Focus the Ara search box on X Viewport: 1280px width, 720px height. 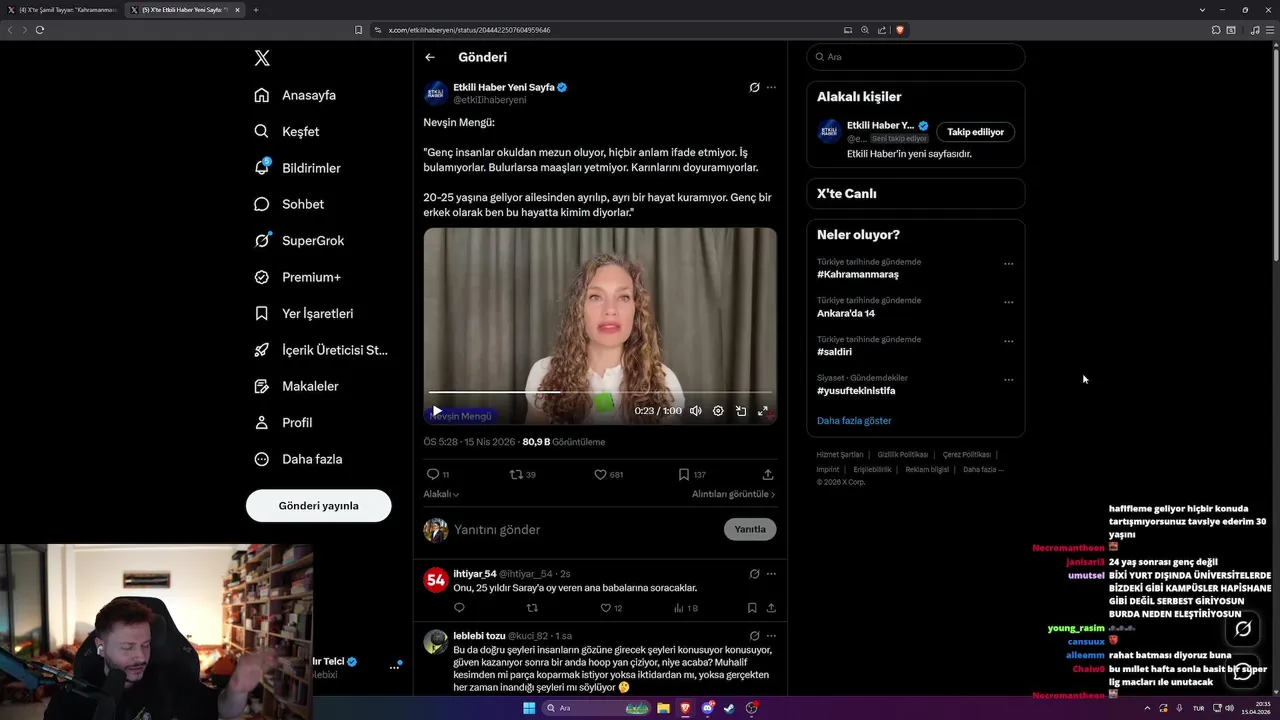[916, 57]
